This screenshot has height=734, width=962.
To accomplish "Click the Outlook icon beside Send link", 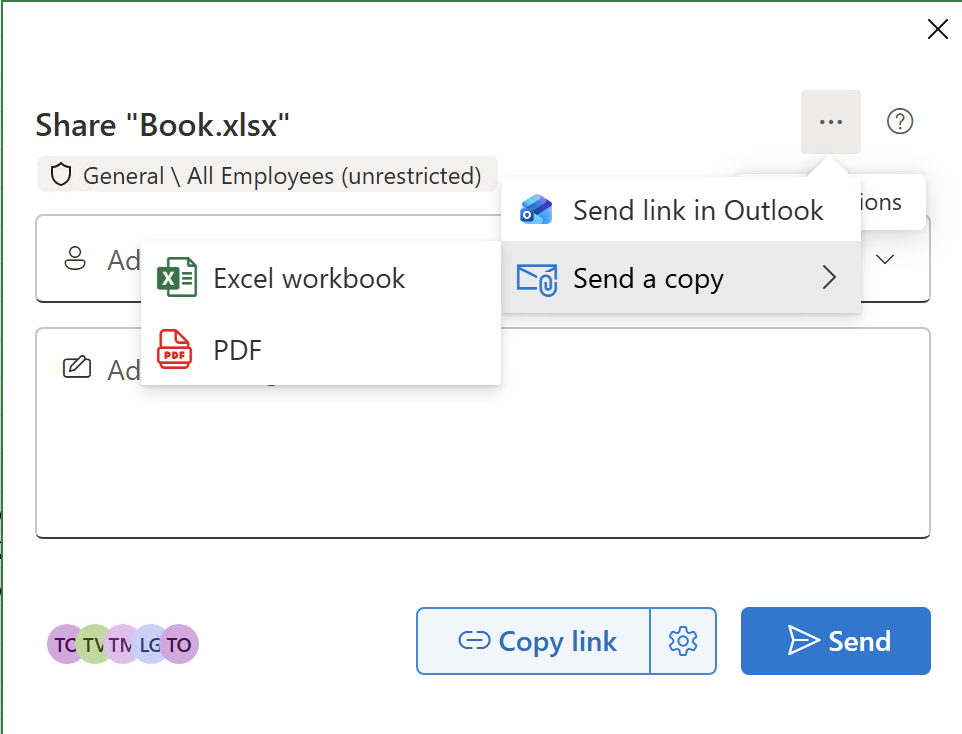I will (536, 210).
